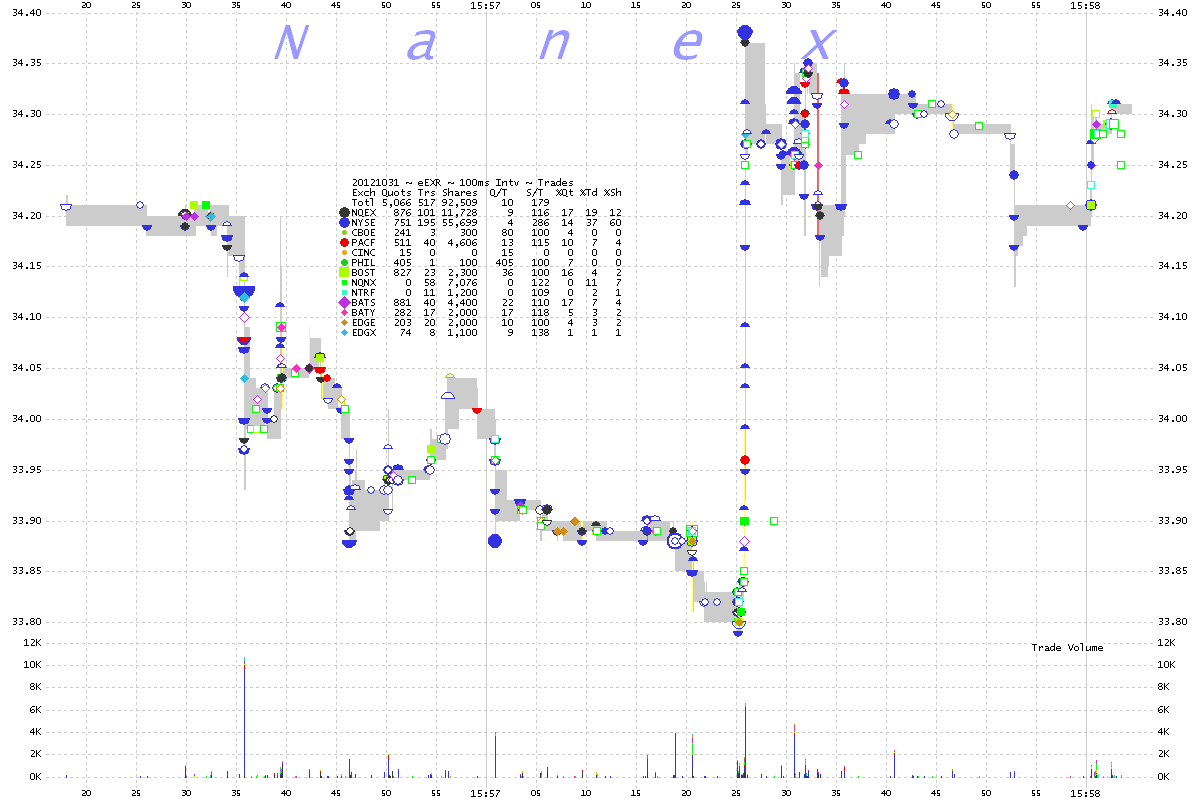Click the total quotes value '5,066'
This screenshot has height=800, width=1200.
[396, 203]
